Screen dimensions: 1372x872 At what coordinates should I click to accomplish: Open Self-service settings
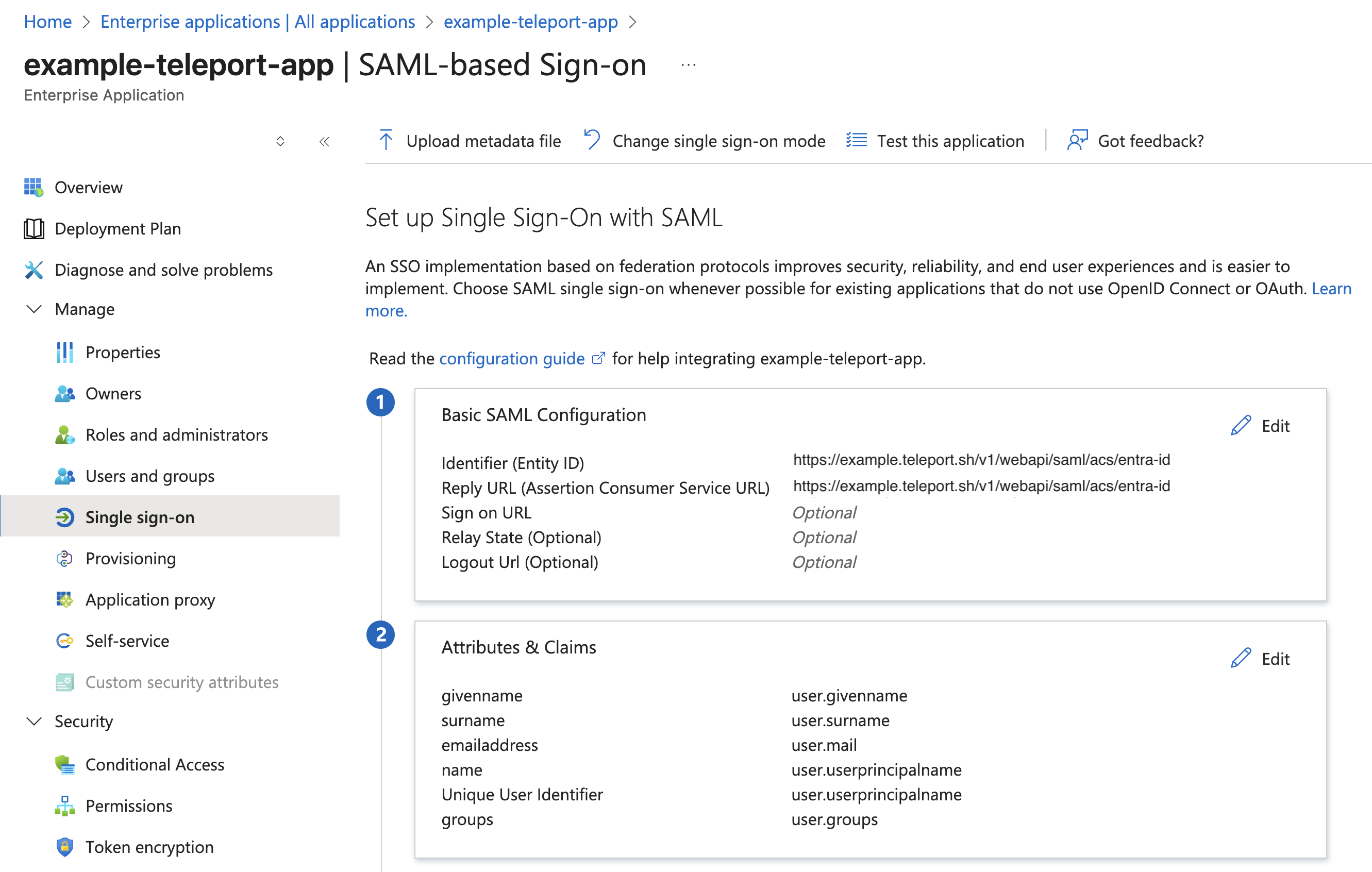click(126, 640)
